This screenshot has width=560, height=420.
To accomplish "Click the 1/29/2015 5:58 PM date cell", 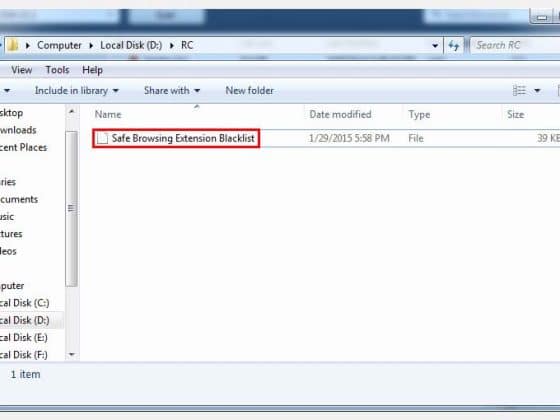I will coord(349,138).
